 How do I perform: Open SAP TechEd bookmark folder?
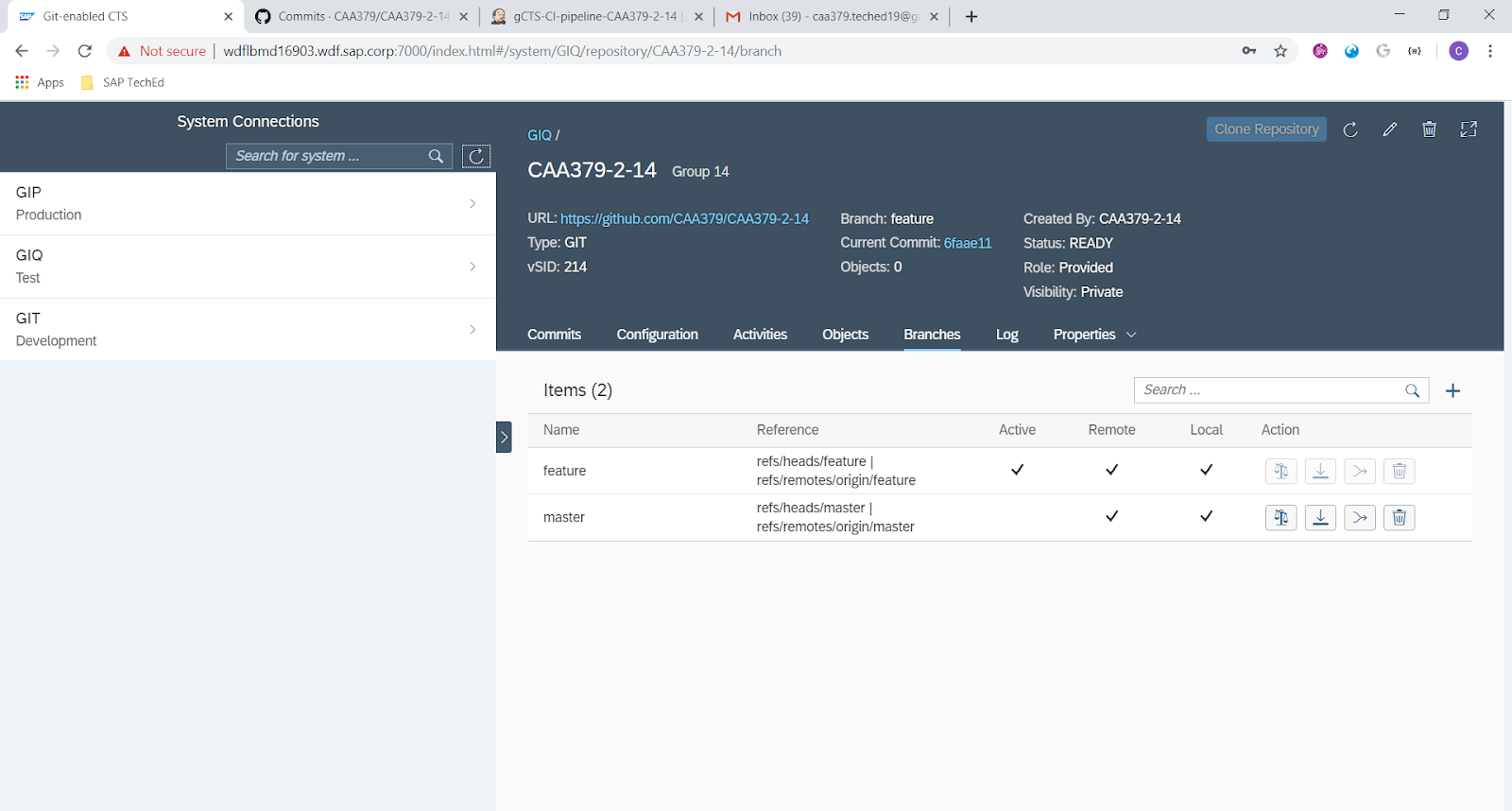tap(123, 82)
